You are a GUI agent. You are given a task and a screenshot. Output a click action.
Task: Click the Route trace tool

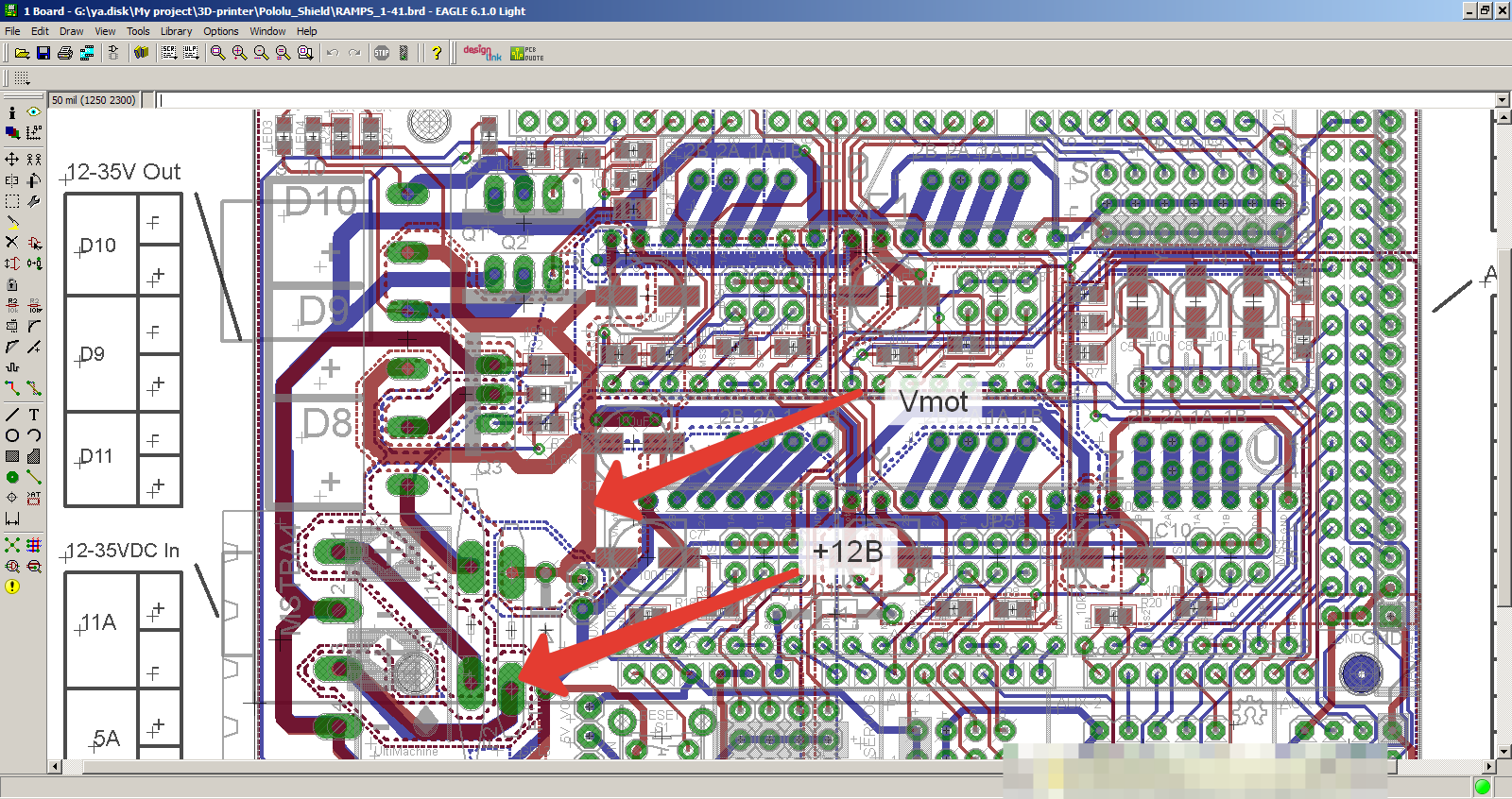point(12,388)
